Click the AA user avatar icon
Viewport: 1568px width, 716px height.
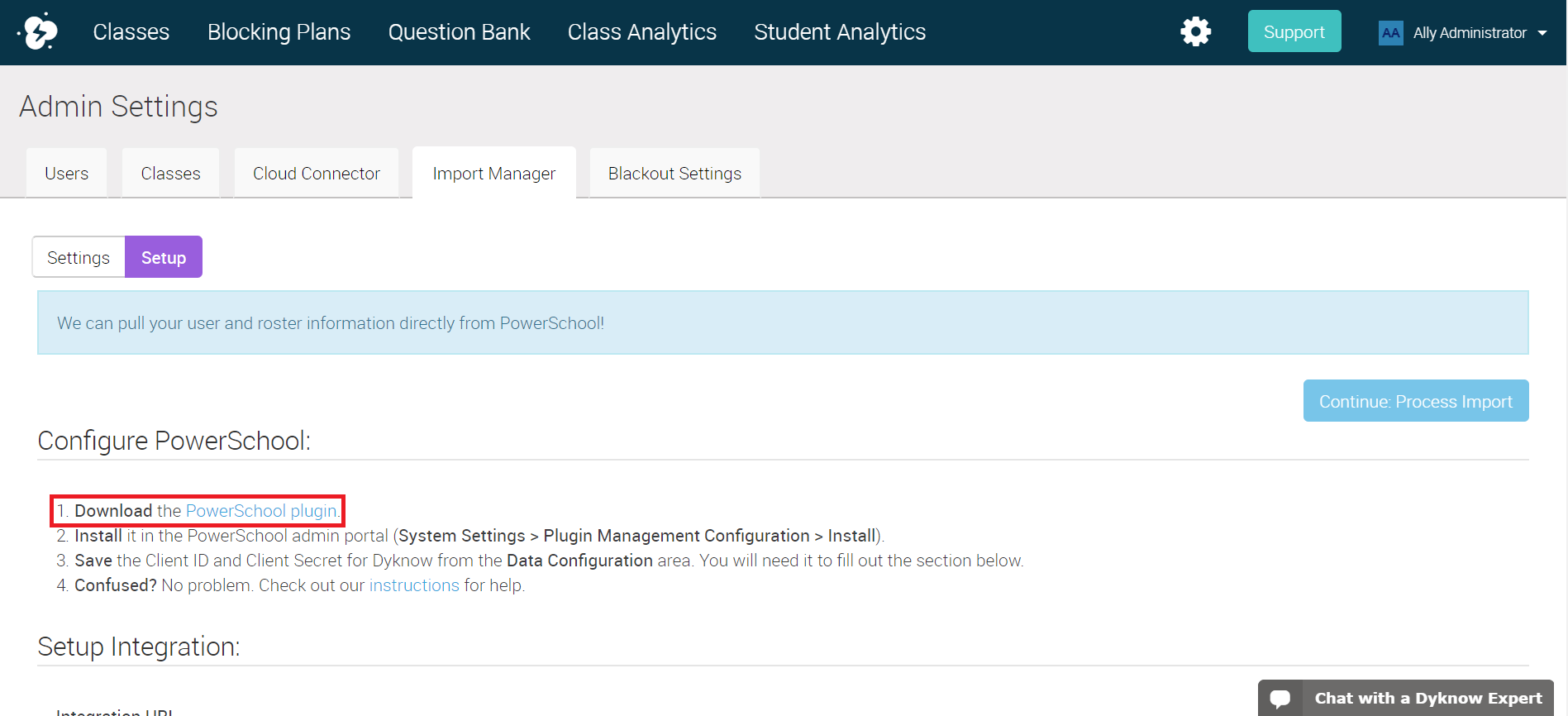1390,33
